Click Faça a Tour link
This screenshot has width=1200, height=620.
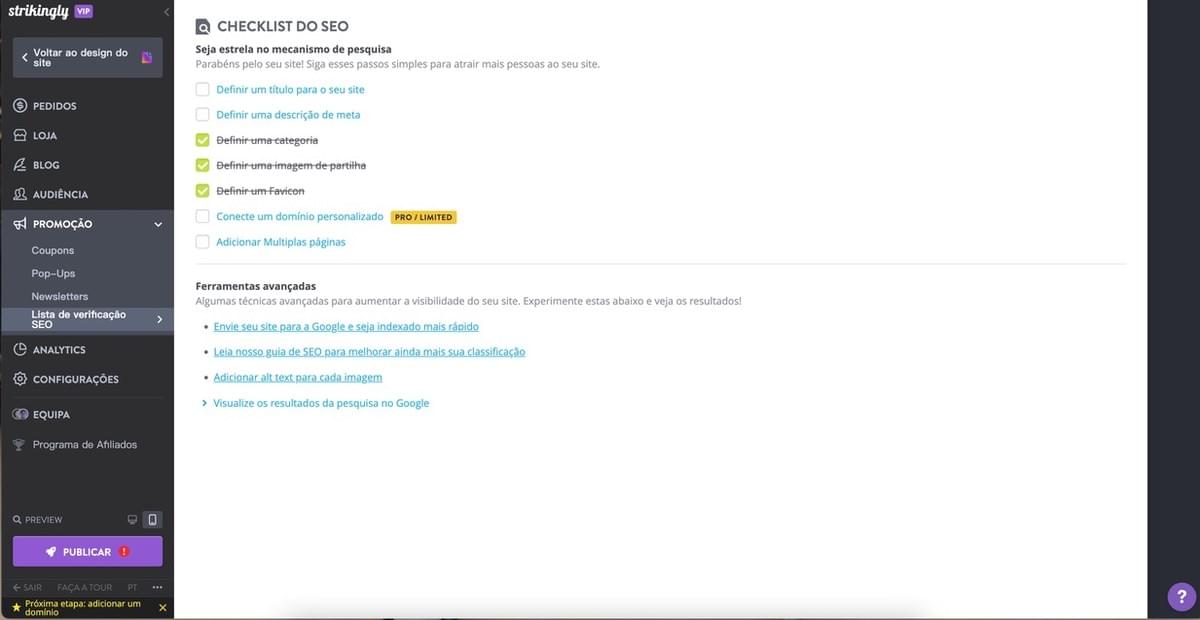[85, 587]
